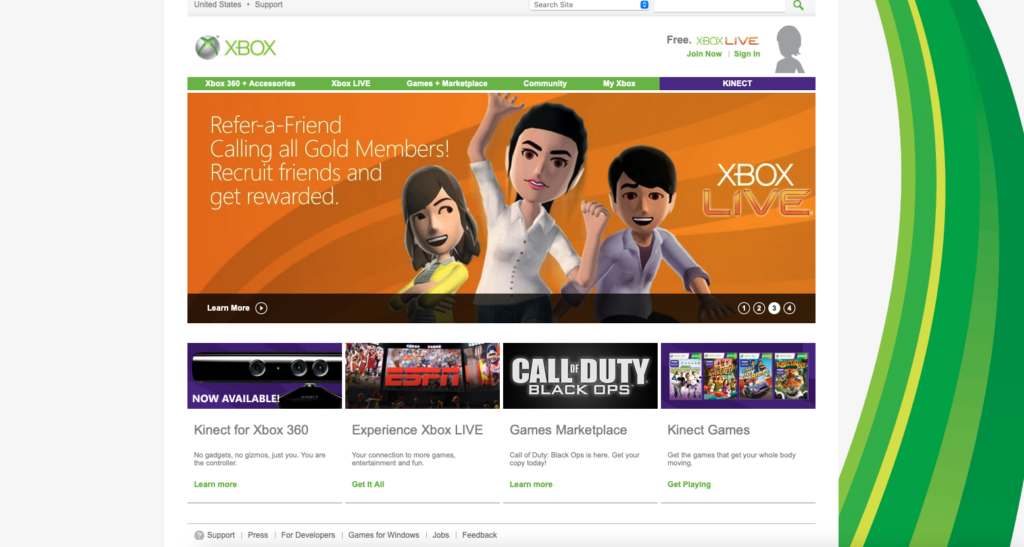The height and width of the screenshot is (547, 1024).
Task: Click the Experience Xbox LIVE heading
Action: pos(417,430)
